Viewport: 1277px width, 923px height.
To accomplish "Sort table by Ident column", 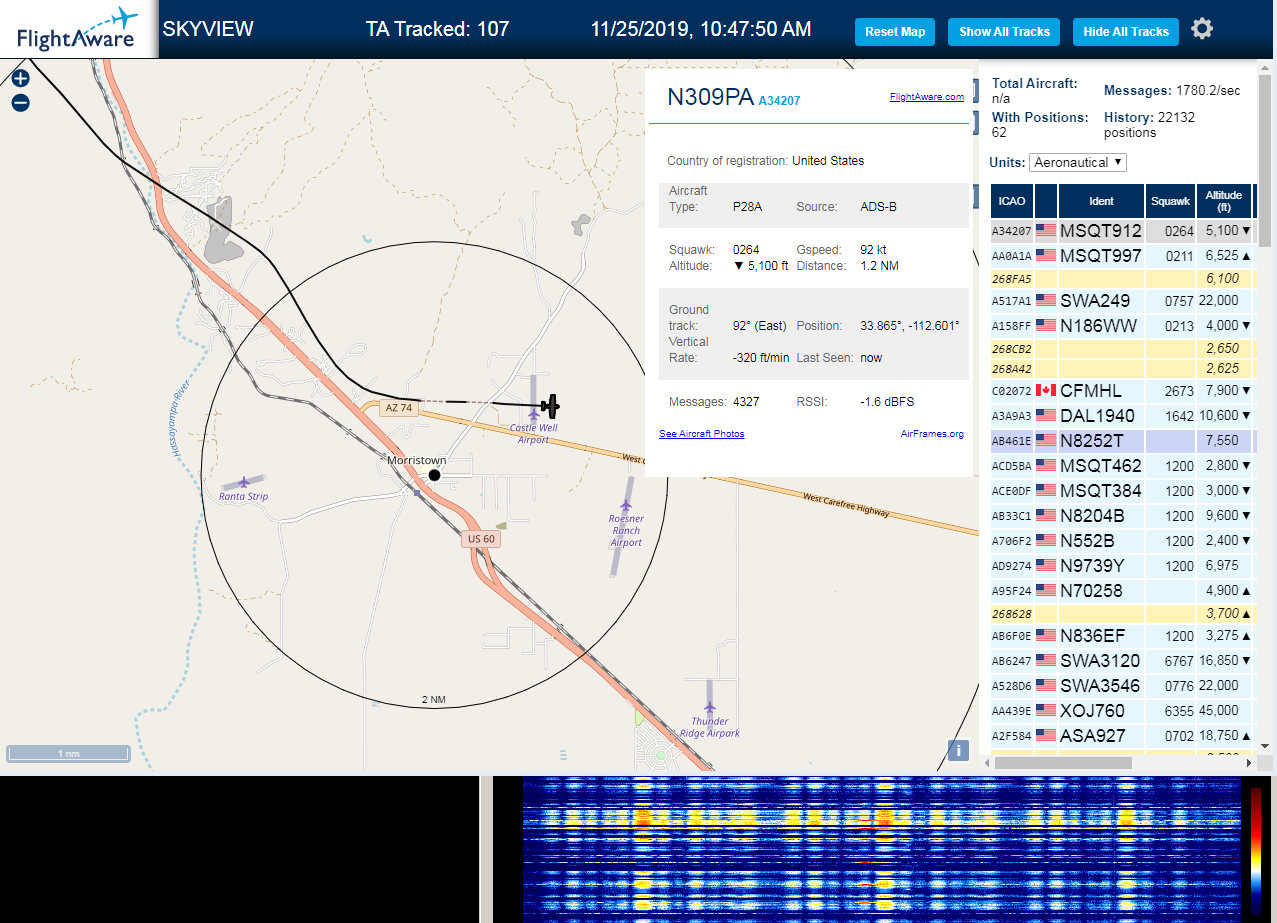I will click(x=1101, y=201).
